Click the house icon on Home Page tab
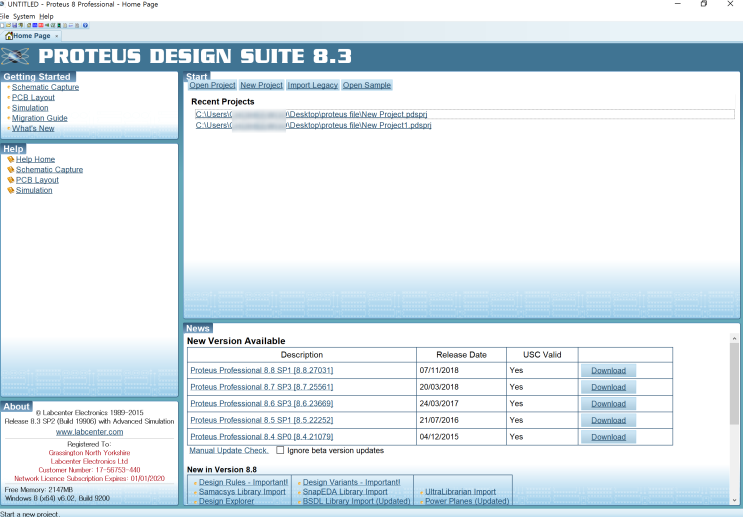The image size is (743, 517). (9, 36)
